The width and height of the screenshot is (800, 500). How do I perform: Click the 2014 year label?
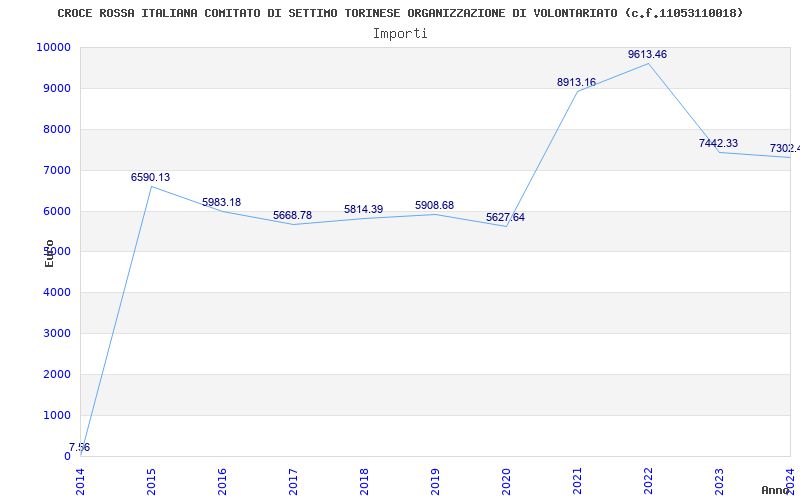click(80, 480)
